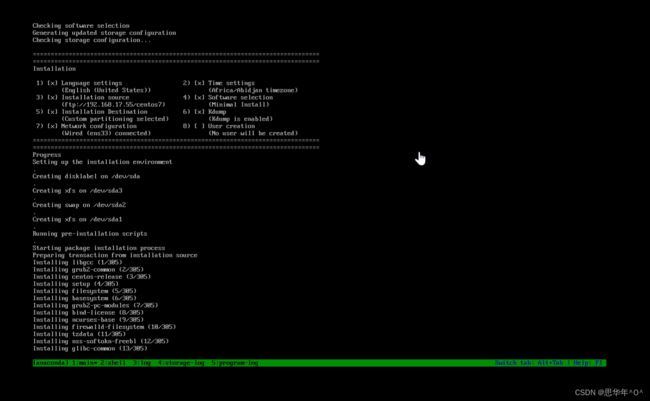650x401 pixels.
Task: Click the 'Progress' heading
Action: point(47,155)
